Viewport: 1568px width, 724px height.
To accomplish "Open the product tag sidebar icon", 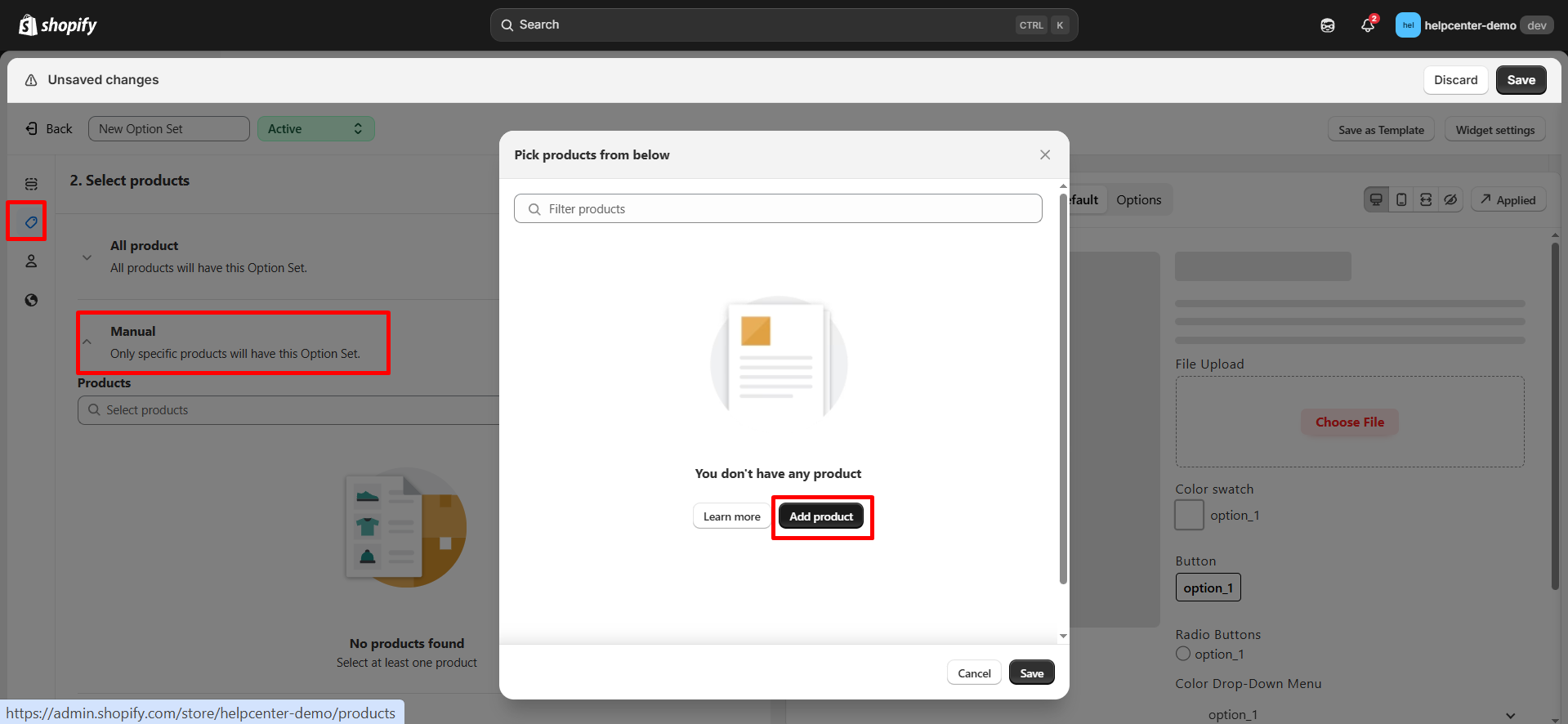I will 31,221.
